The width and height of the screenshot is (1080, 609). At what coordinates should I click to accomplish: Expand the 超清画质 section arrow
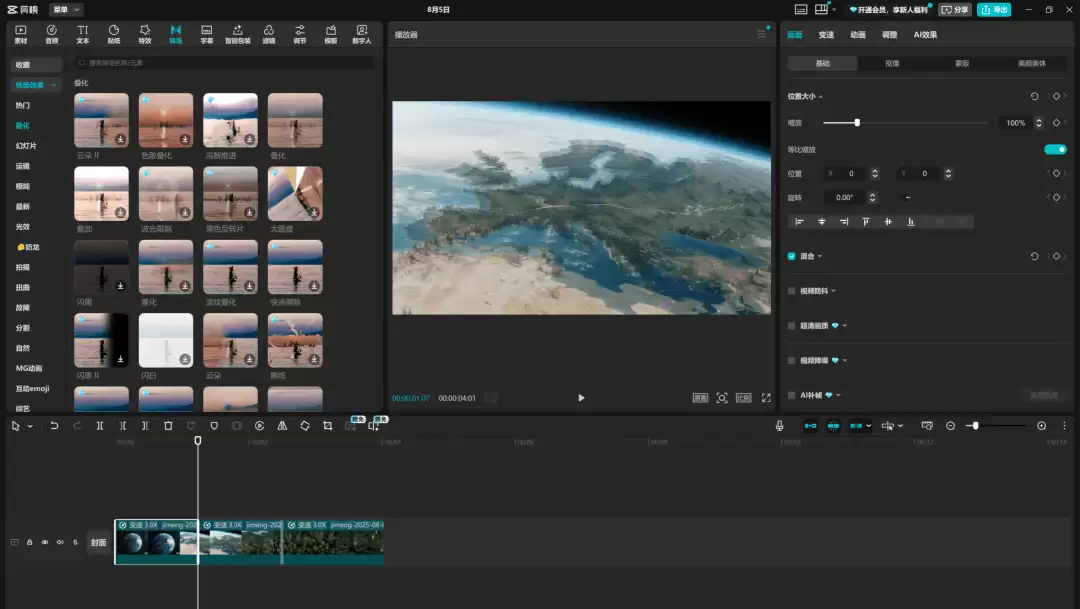[845, 326]
